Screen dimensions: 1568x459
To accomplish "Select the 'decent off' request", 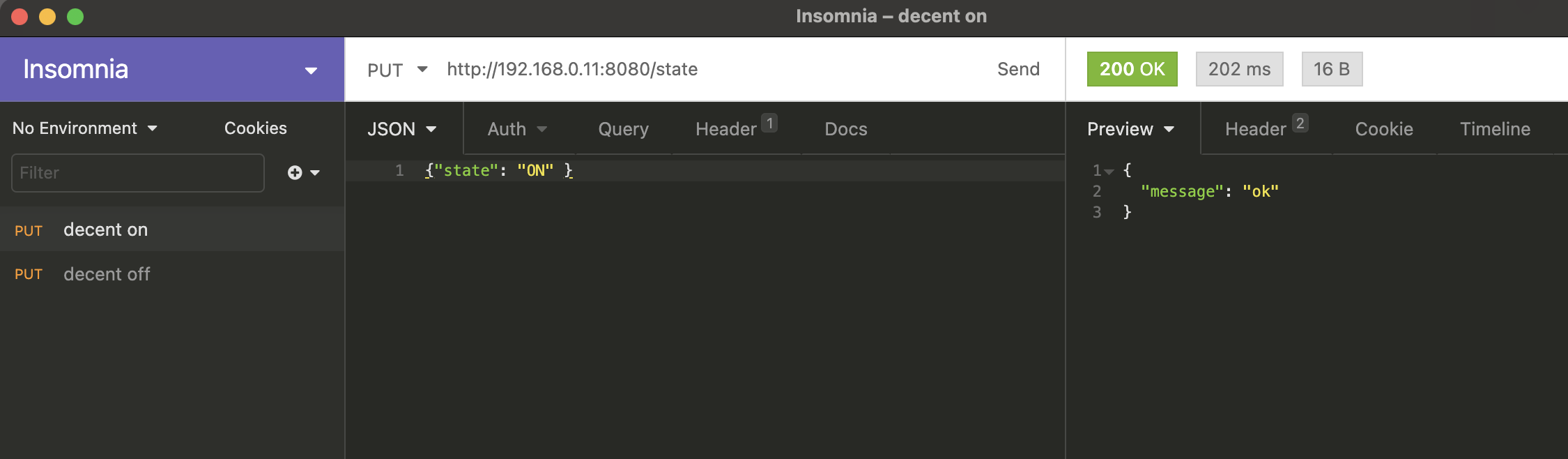I will (x=107, y=274).
